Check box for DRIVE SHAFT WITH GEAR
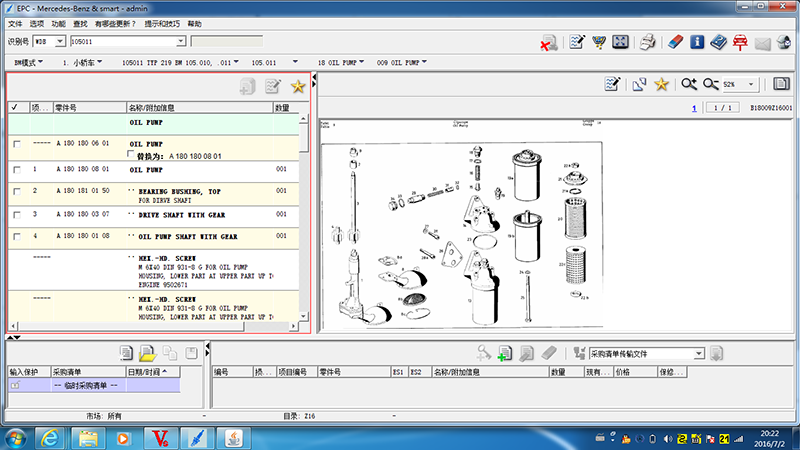The width and height of the screenshot is (800, 450). [17, 215]
